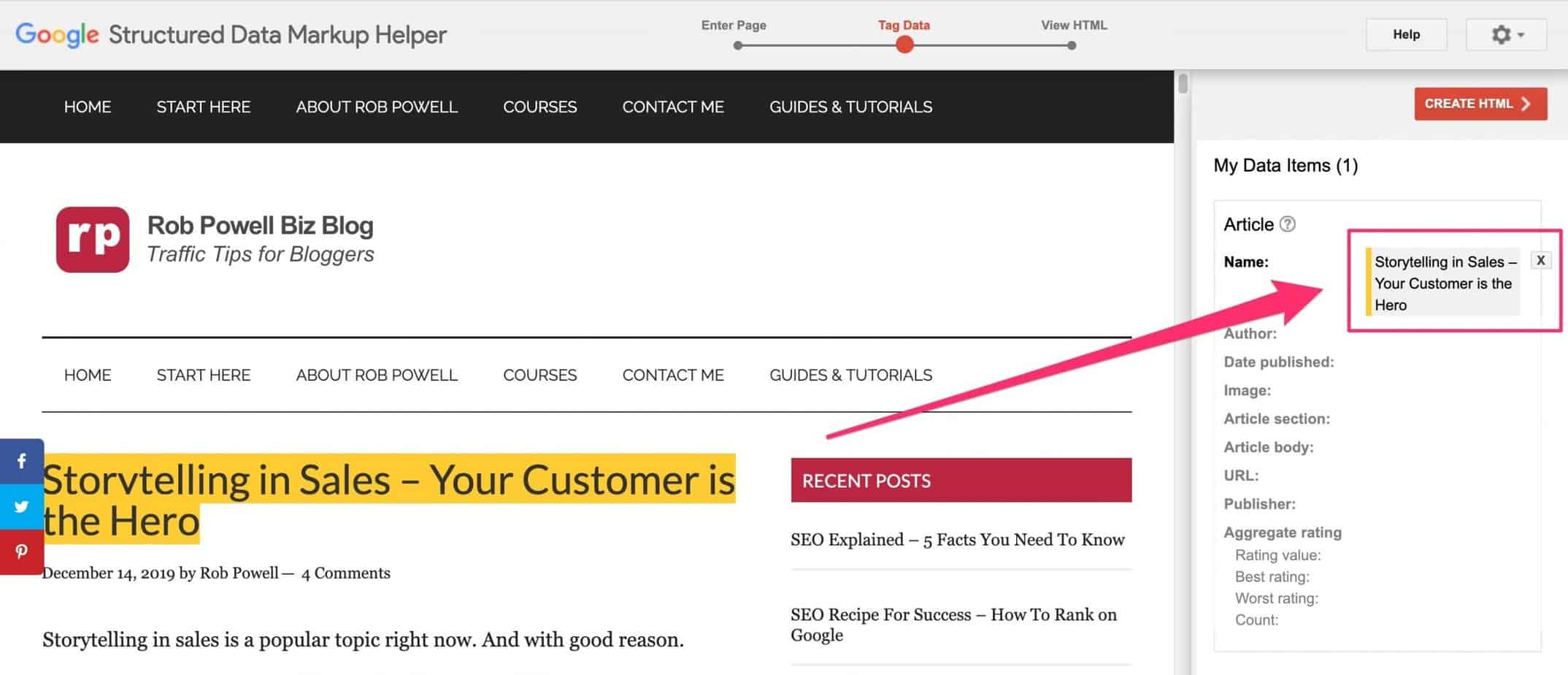This screenshot has height=675, width=1568.
Task: Select the Twitter share icon
Action: (22, 506)
